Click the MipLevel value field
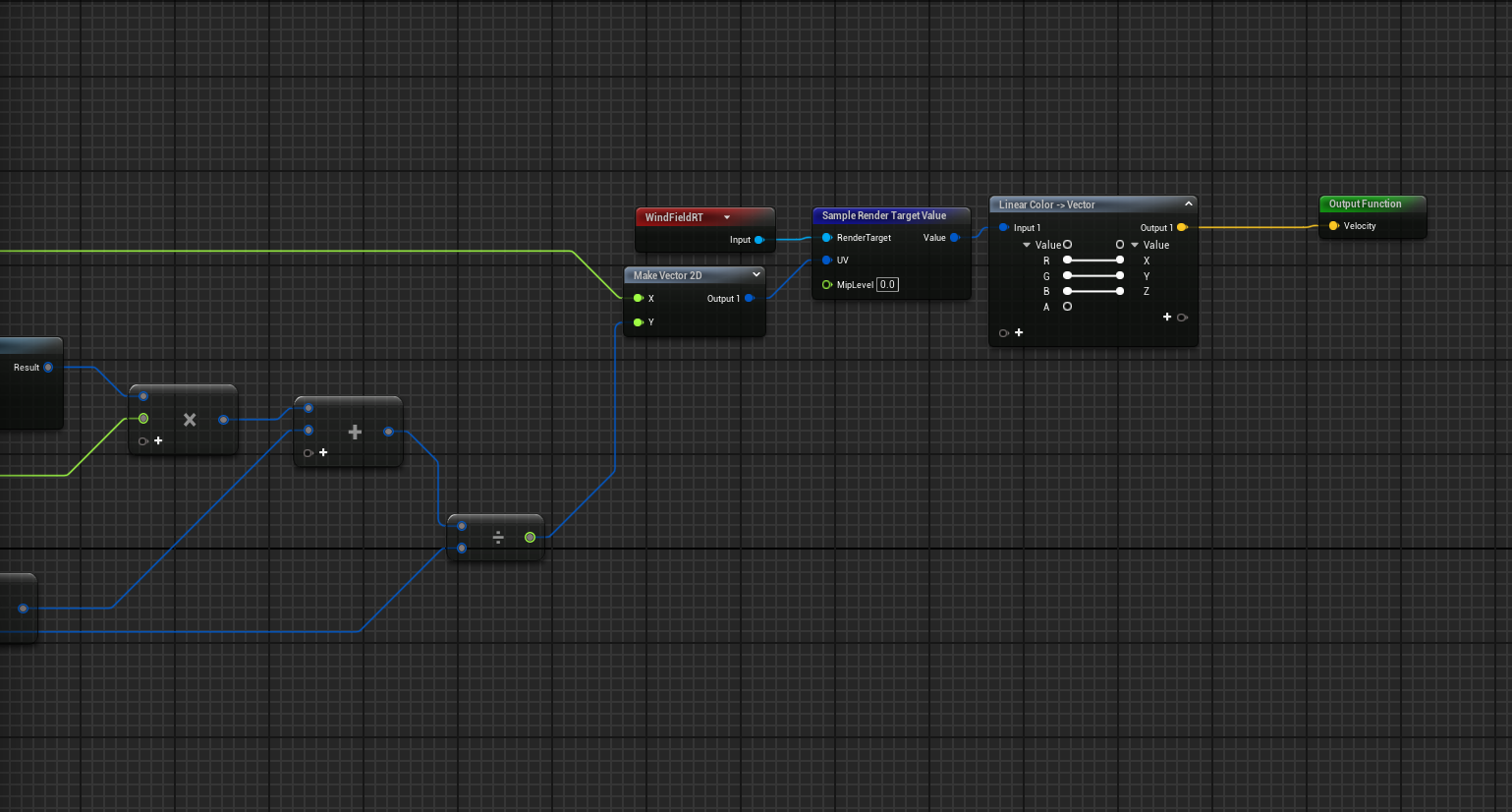Screen dimensions: 1512x812 click(887, 284)
